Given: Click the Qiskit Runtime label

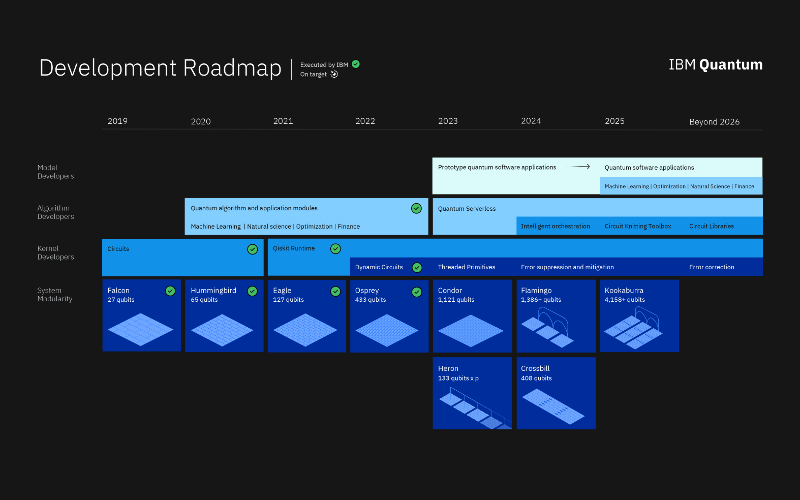Looking at the screenshot, I should [294, 248].
